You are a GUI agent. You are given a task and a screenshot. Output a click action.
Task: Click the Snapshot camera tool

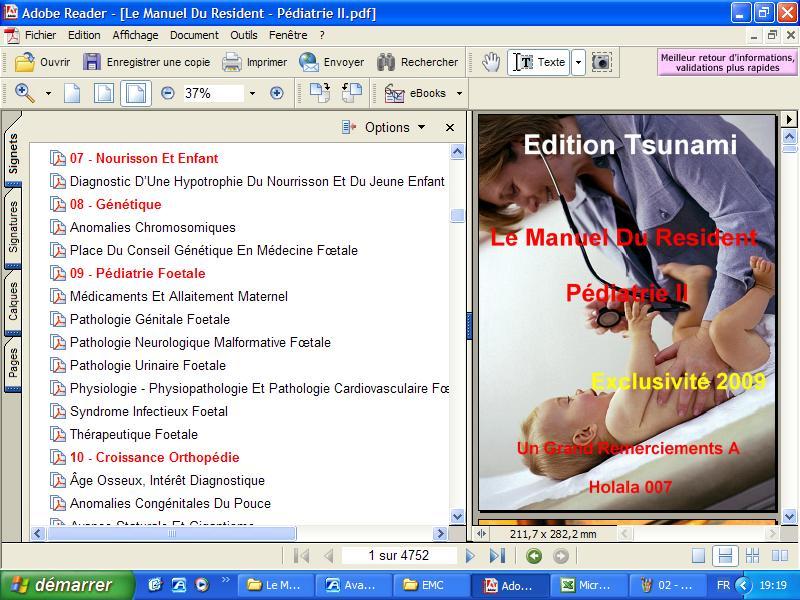(x=601, y=62)
